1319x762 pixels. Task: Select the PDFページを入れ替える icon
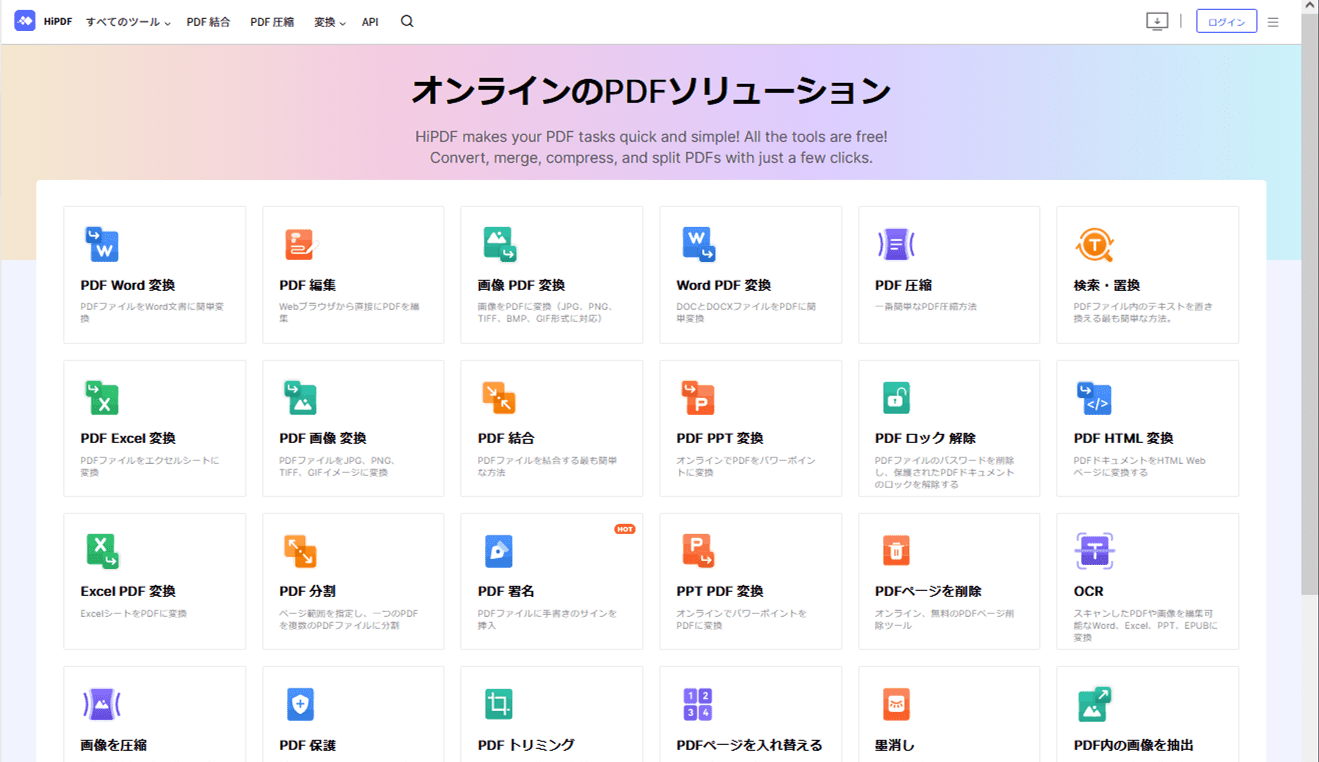698,705
